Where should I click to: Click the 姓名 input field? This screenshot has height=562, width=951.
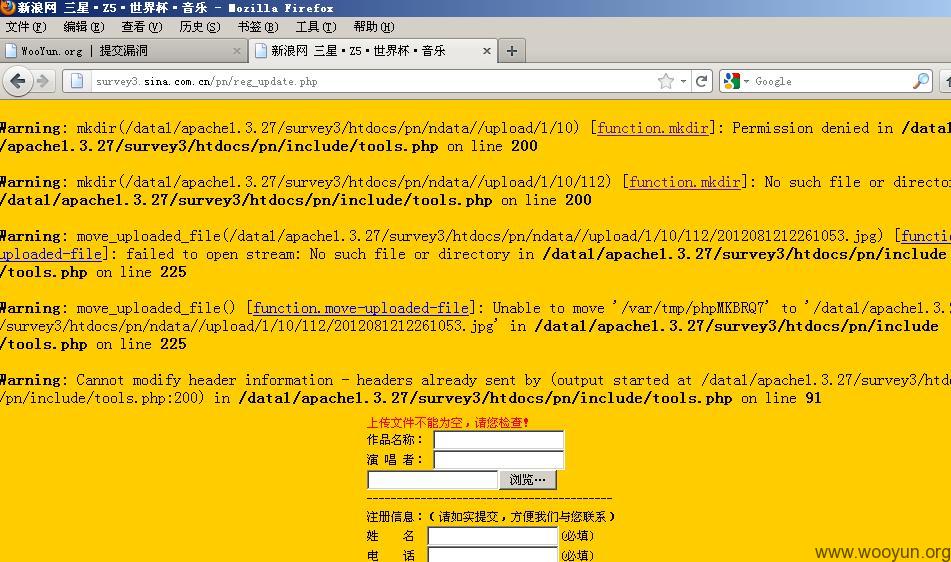coord(492,536)
